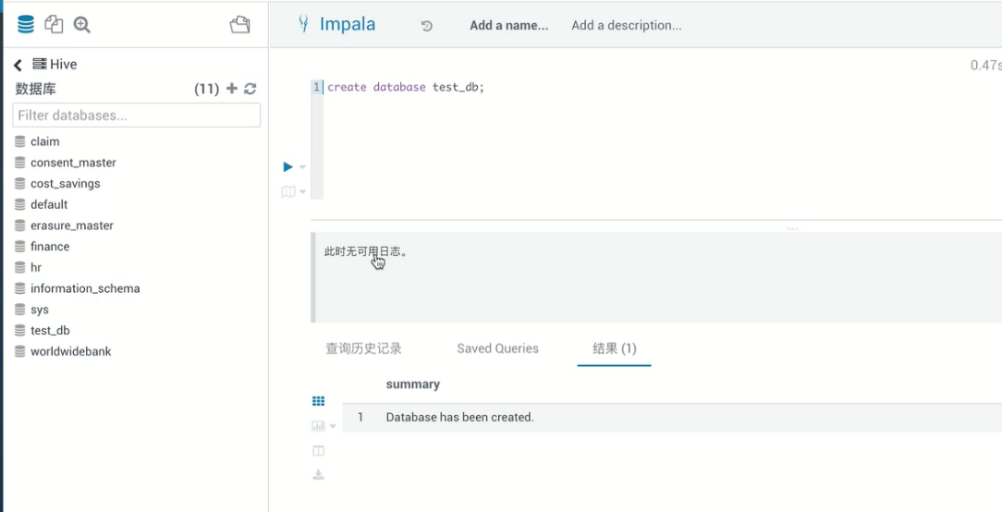The width and height of the screenshot is (1002, 512).
Task: Click the database sources icon in left panel
Action: [x=25, y=25]
